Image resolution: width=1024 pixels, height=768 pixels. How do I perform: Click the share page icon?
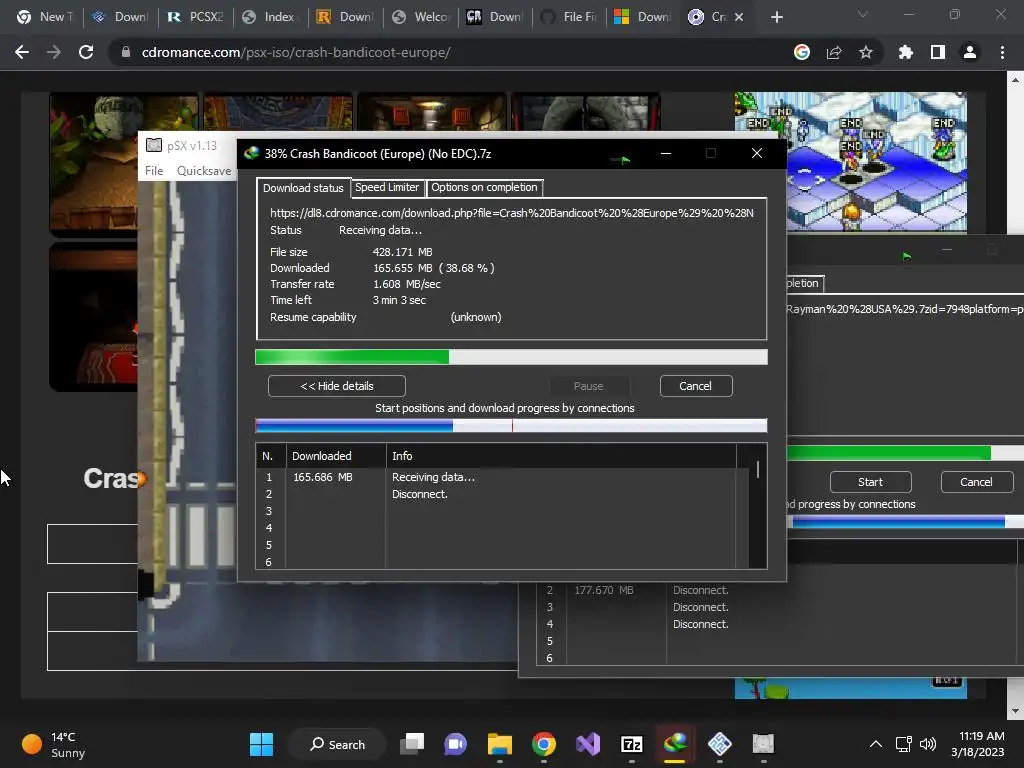click(834, 52)
